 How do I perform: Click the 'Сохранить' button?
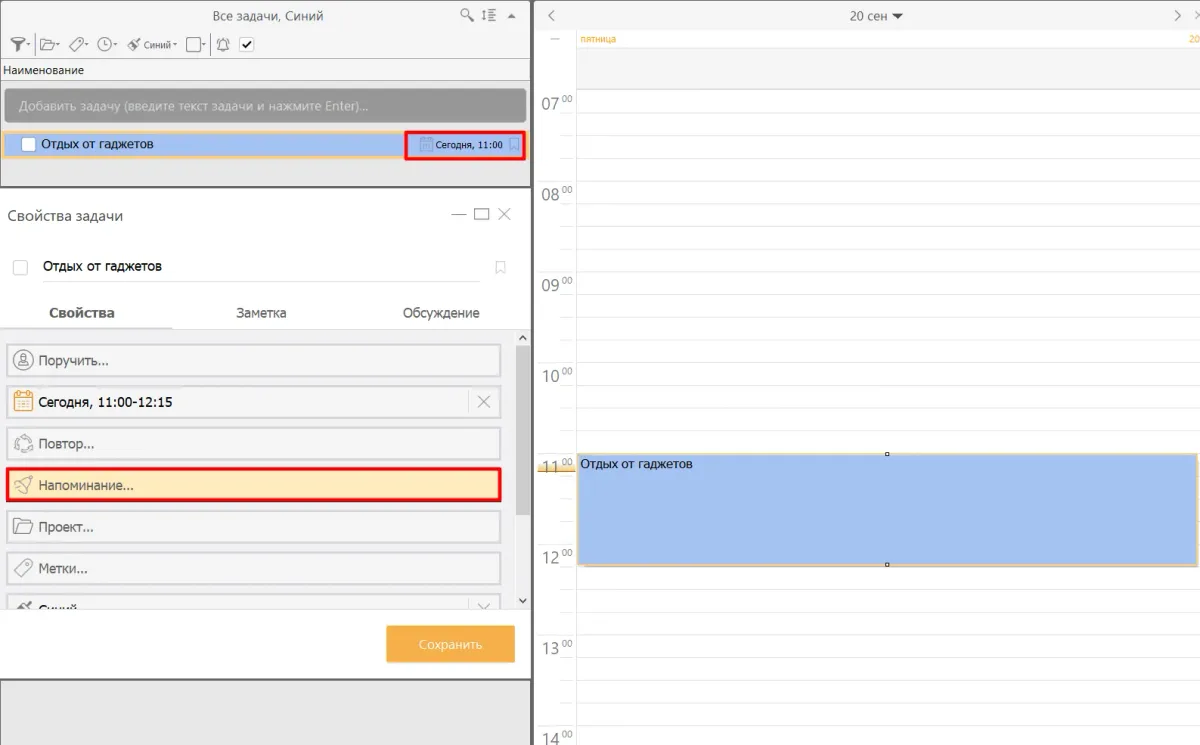click(450, 644)
